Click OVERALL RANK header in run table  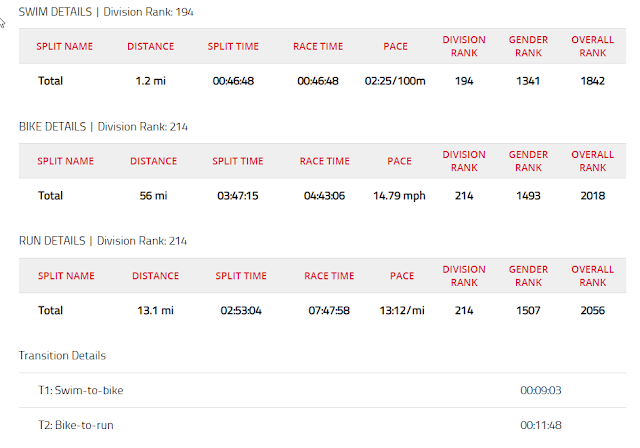pyautogui.click(x=593, y=276)
